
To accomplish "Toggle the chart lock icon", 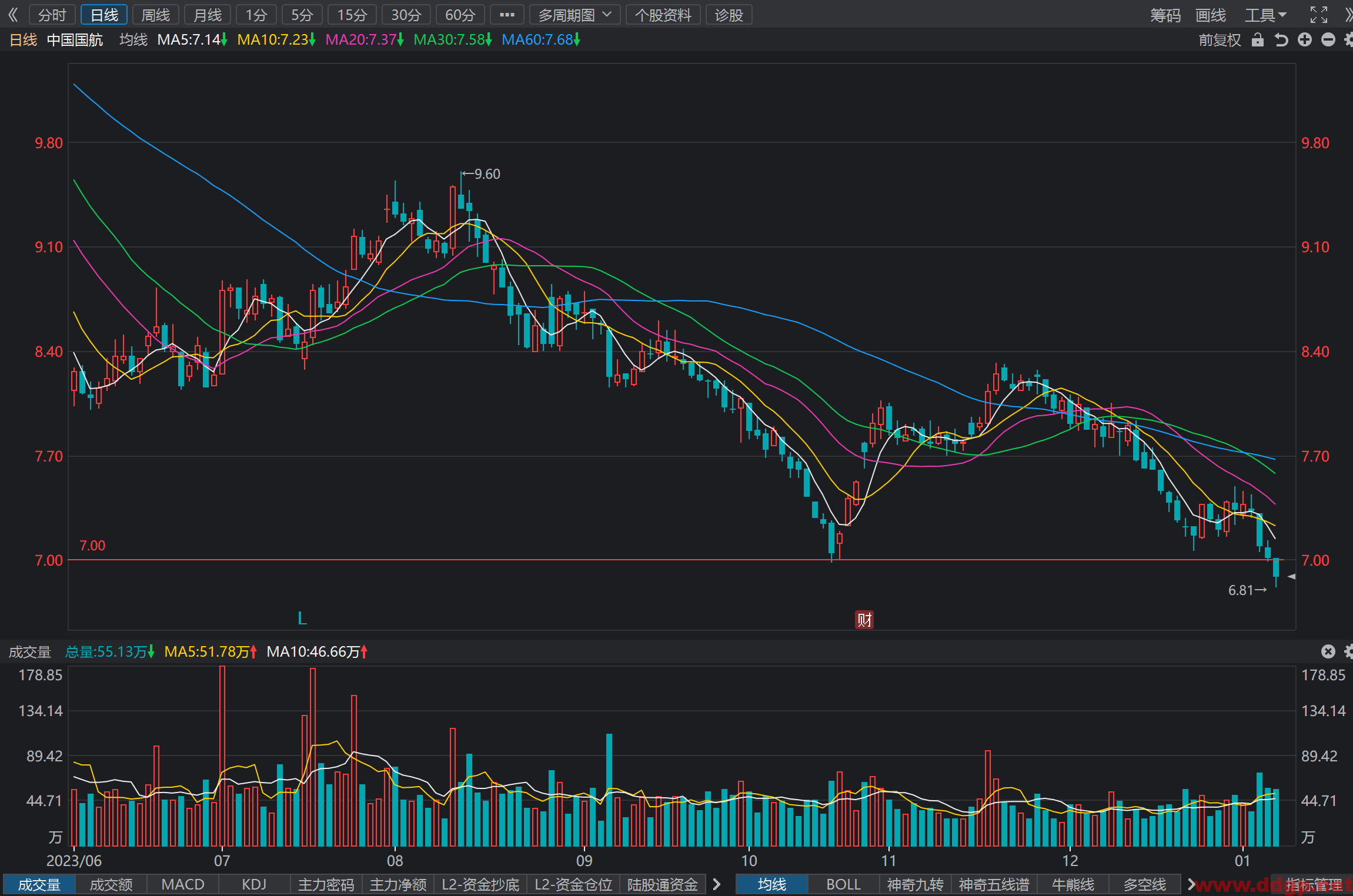I will tap(1258, 40).
